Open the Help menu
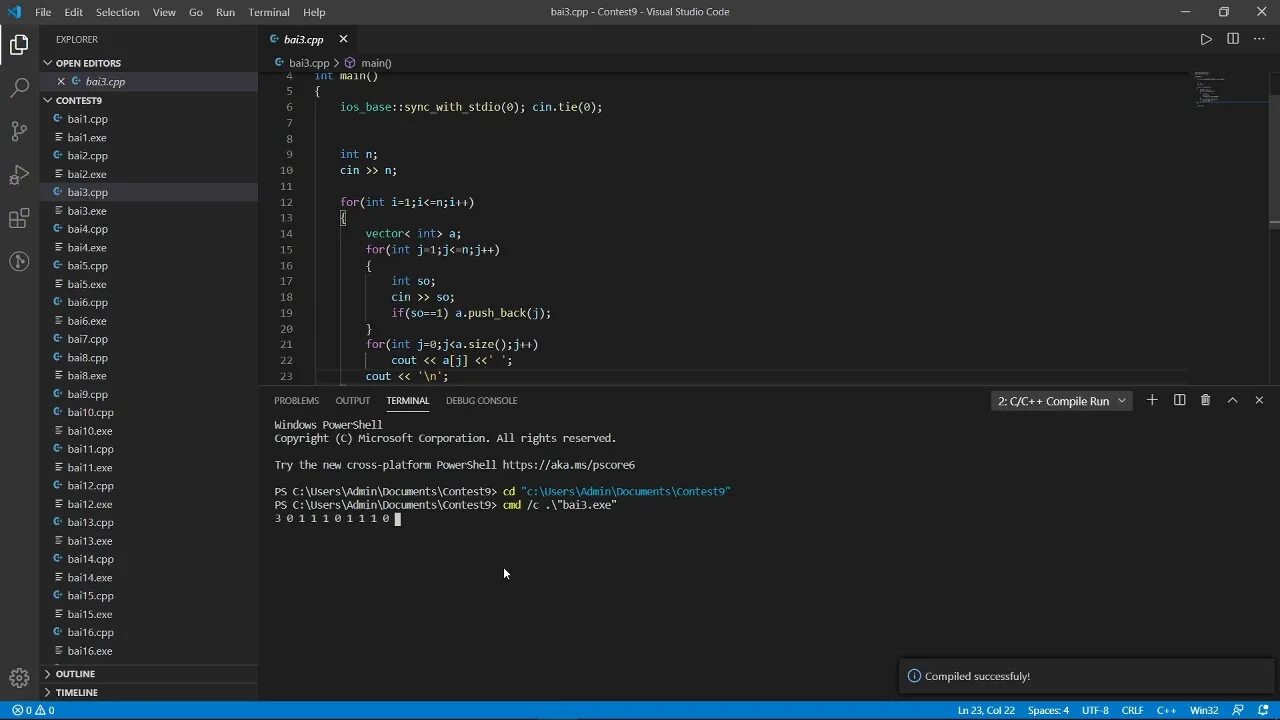This screenshot has height=720, width=1280. (314, 12)
